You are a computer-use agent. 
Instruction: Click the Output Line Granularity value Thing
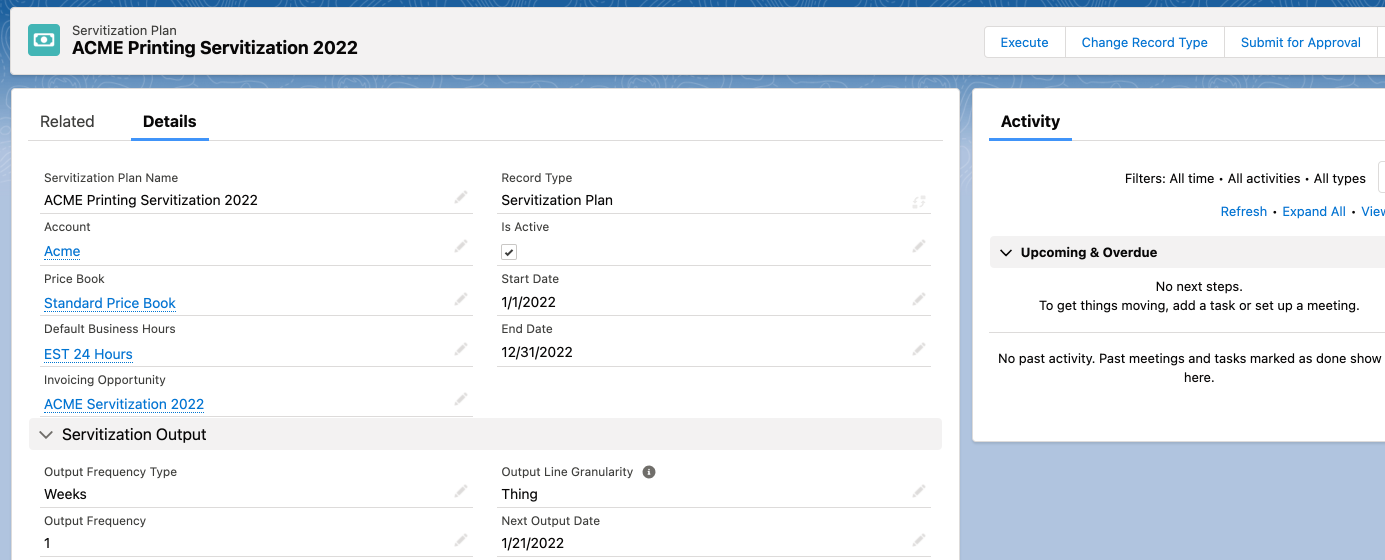coord(519,494)
